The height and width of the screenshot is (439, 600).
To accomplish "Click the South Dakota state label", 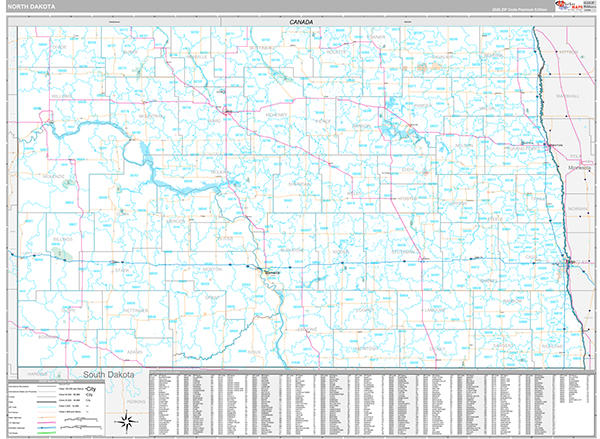I will pos(109,374).
